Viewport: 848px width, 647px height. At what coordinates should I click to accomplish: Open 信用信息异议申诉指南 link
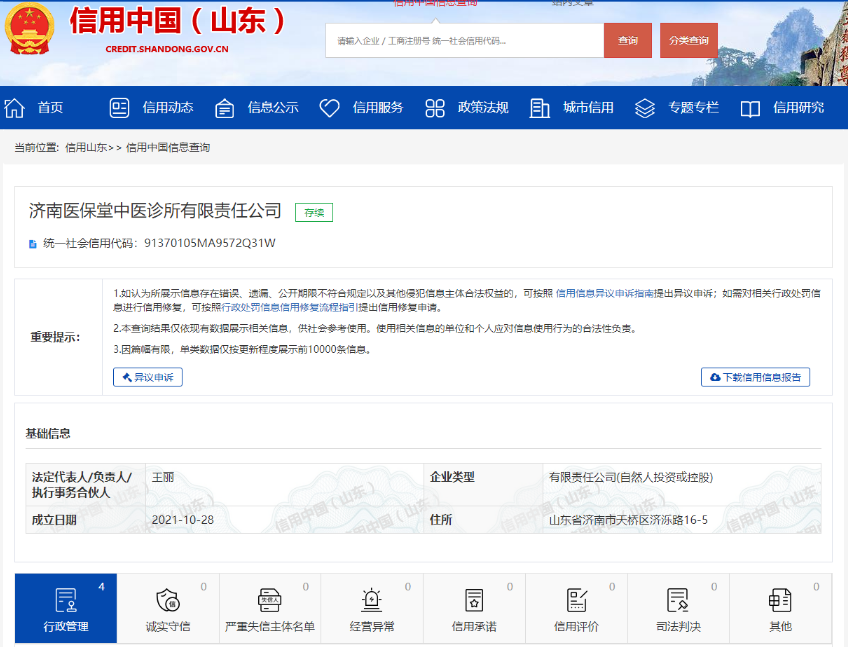(x=605, y=293)
